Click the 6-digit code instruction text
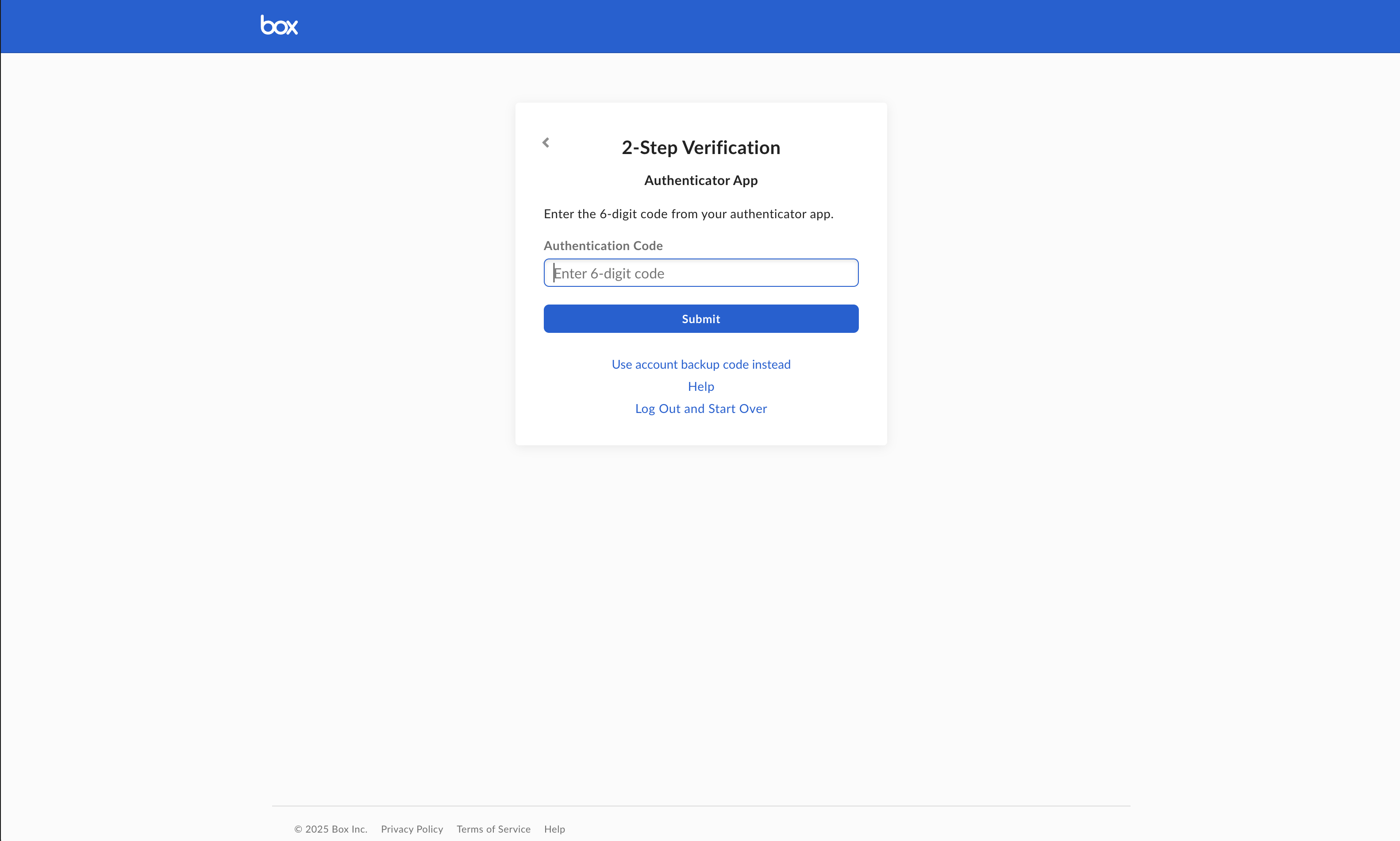 tap(688, 214)
